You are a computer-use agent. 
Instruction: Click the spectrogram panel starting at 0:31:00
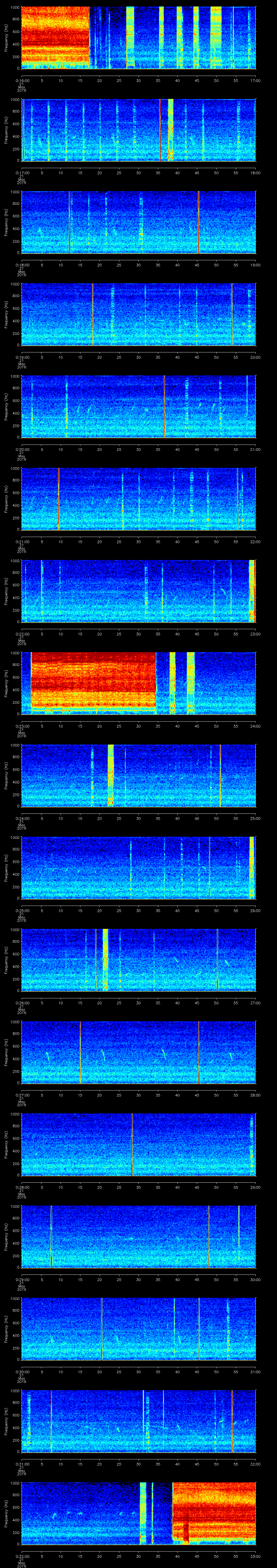[138, 1421]
